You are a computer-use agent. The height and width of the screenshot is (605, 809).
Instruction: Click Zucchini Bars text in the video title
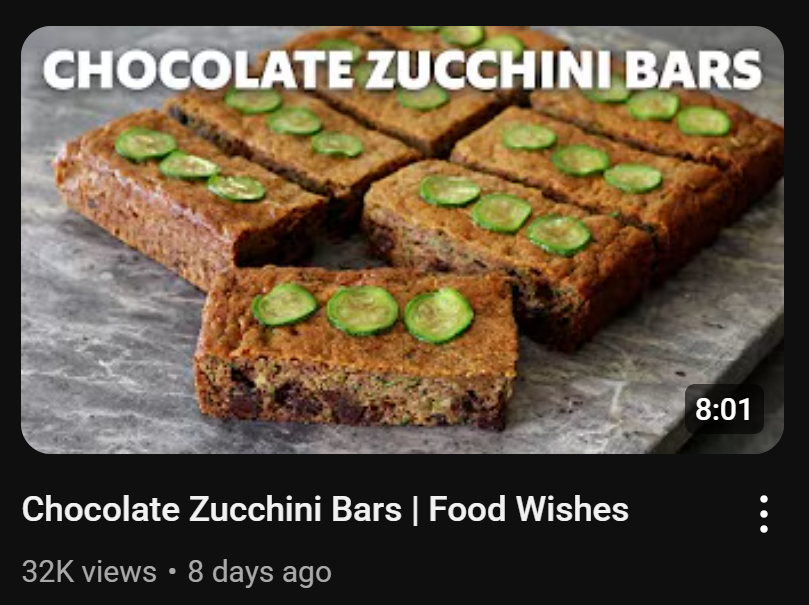coord(295,510)
